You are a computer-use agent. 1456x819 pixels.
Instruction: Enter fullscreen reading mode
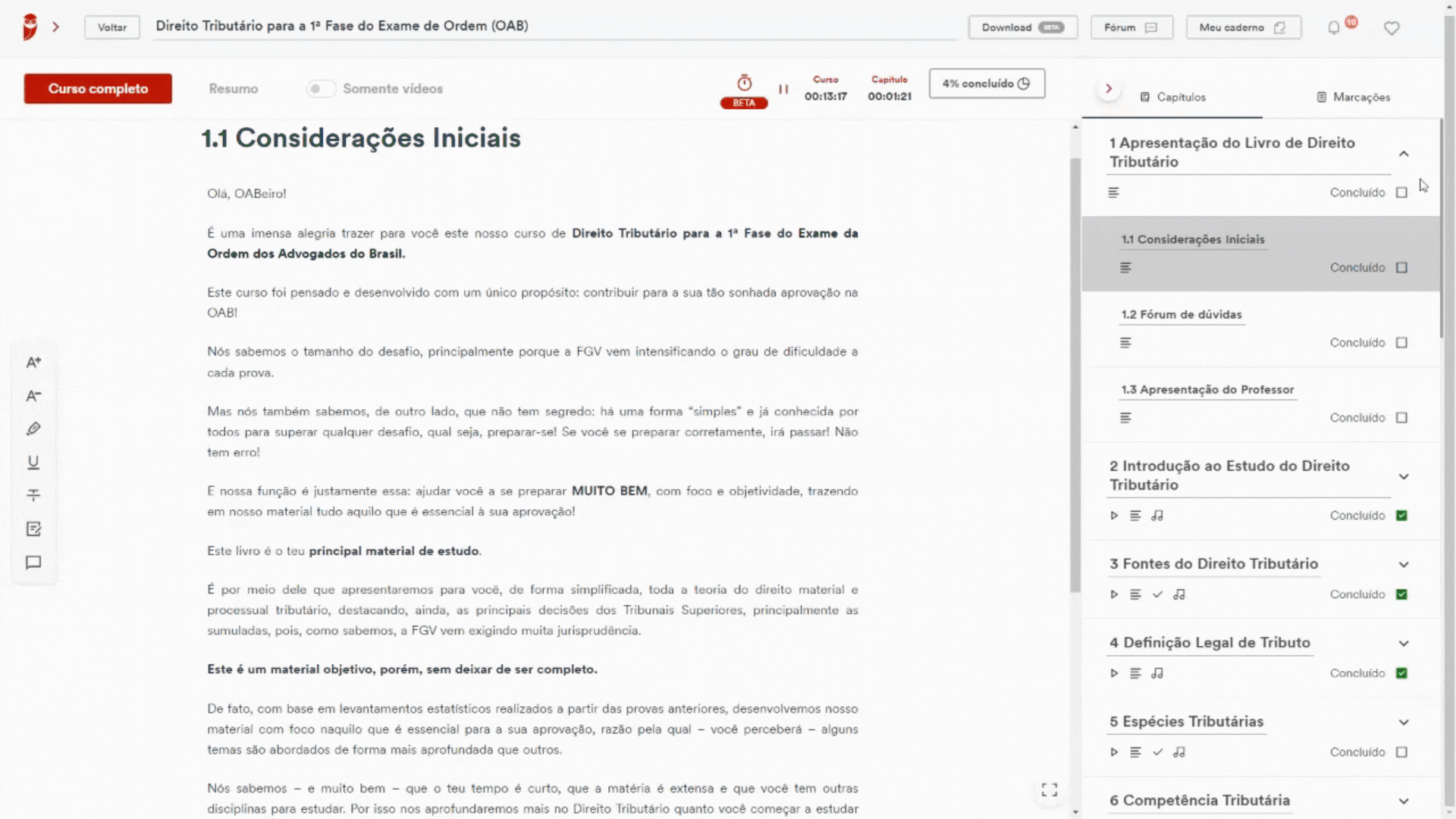(1050, 790)
